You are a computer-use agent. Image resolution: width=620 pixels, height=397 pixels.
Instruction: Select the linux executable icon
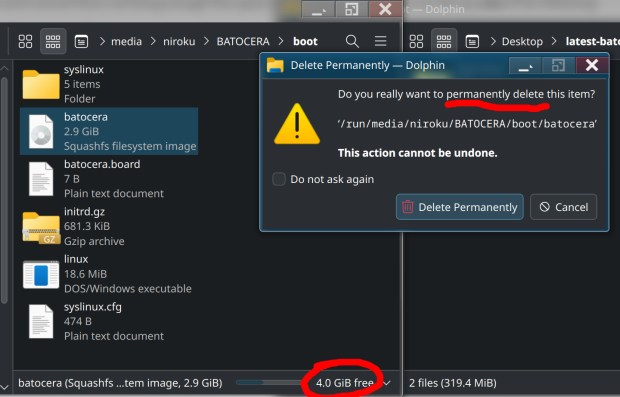(x=41, y=274)
